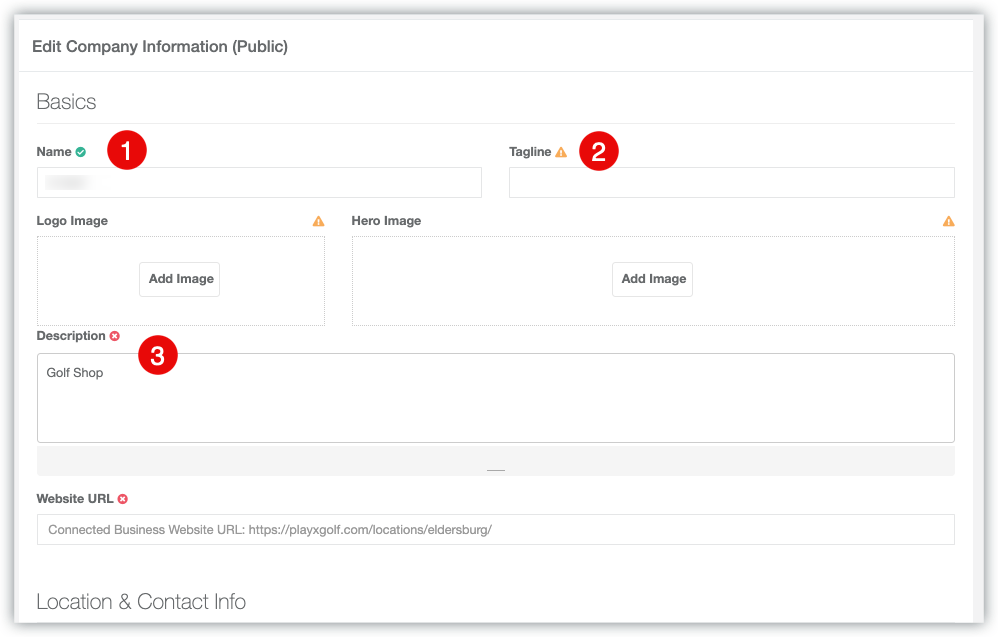998x637 pixels.
Task: Click the green checkmark icon beside Name
Action: [81, 152]
